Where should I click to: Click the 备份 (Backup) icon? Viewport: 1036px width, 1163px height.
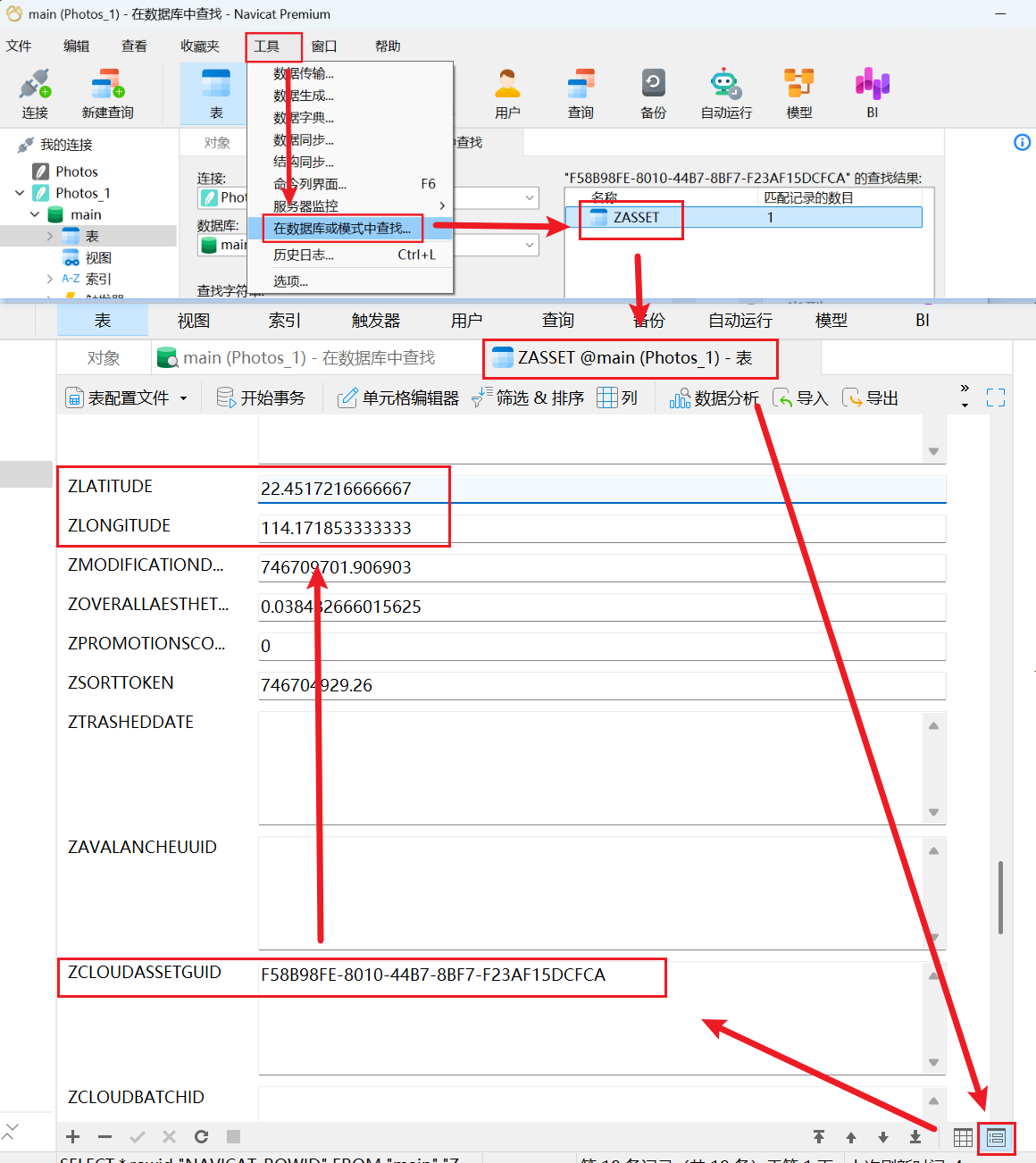point(653,92)
